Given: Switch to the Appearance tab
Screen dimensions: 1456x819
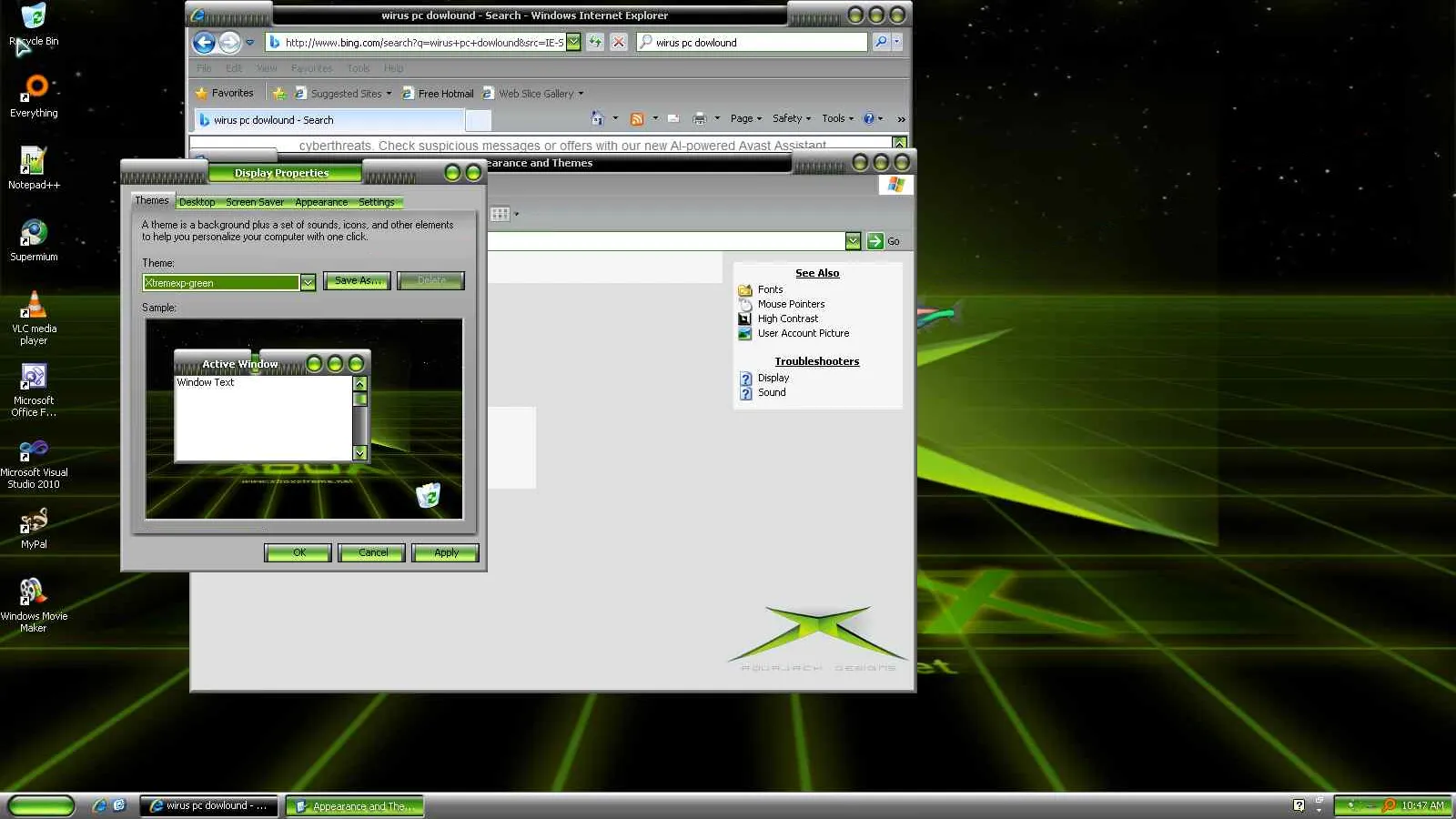Looking at the screenshot, I should pyautogui.click(x=321, y=202).
